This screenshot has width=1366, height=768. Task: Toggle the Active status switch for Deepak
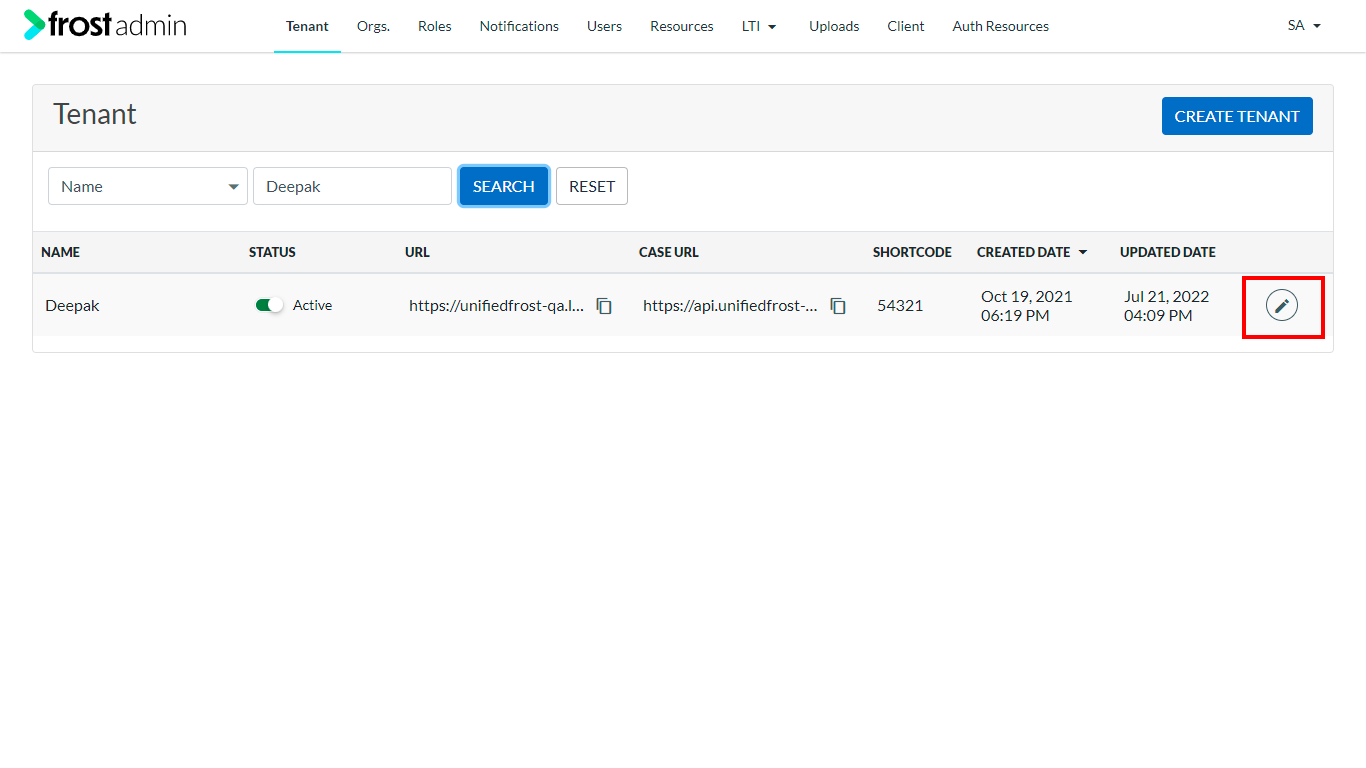[x=269, y=305]
